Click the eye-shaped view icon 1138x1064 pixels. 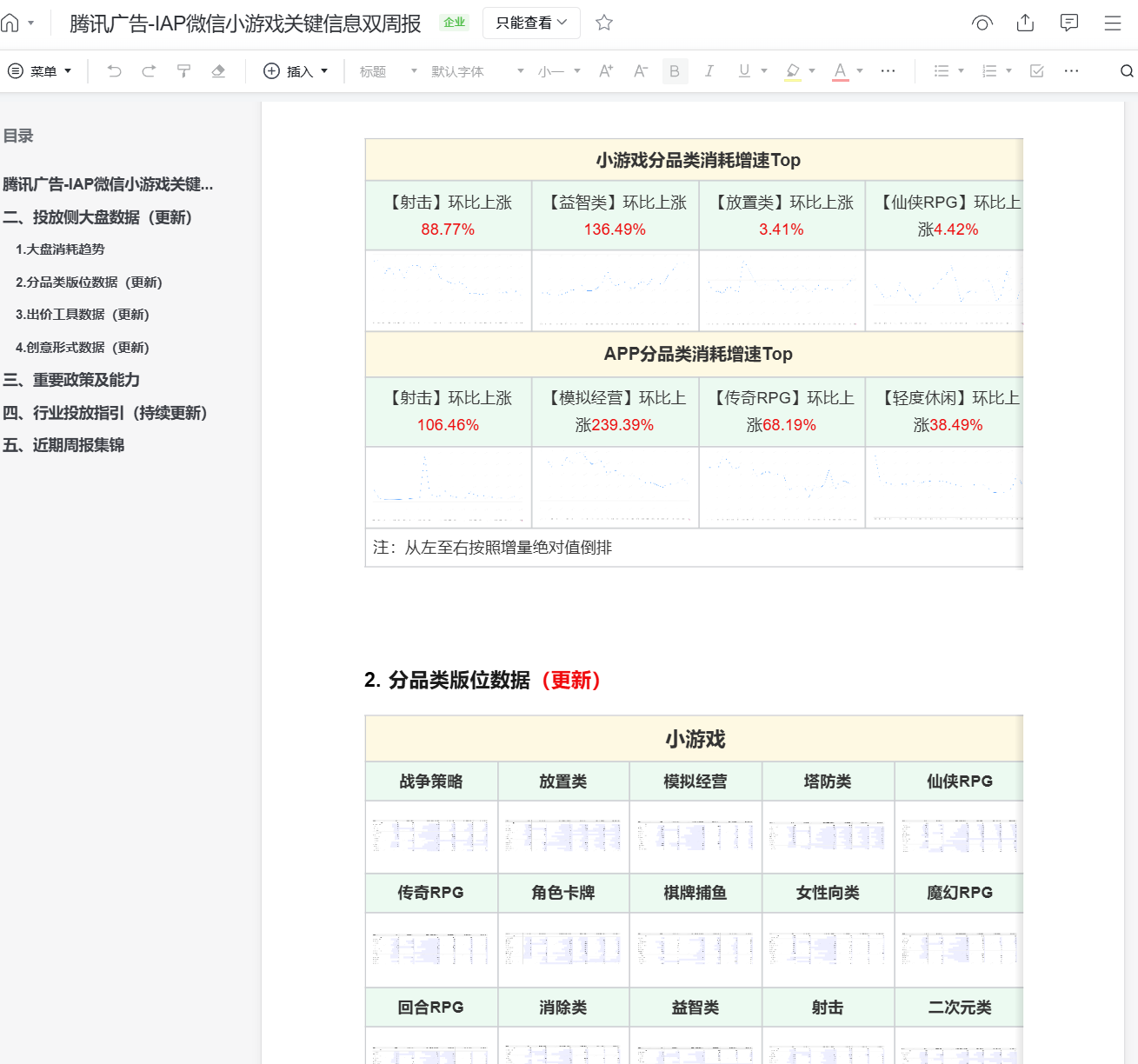tap(982, 23)
